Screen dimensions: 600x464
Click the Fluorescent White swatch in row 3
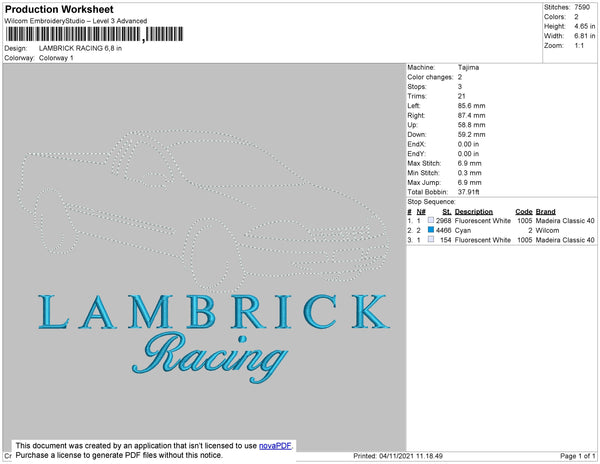pos(431,239)
